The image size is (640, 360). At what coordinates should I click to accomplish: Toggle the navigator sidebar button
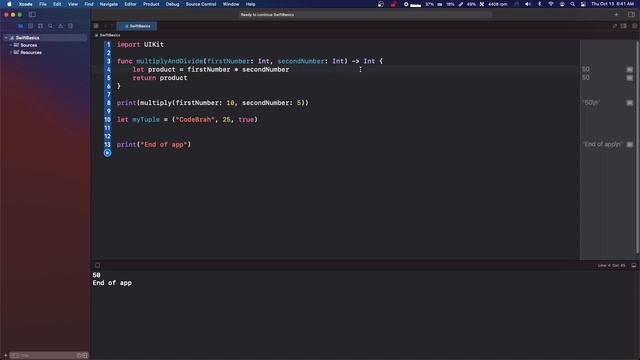32,14
